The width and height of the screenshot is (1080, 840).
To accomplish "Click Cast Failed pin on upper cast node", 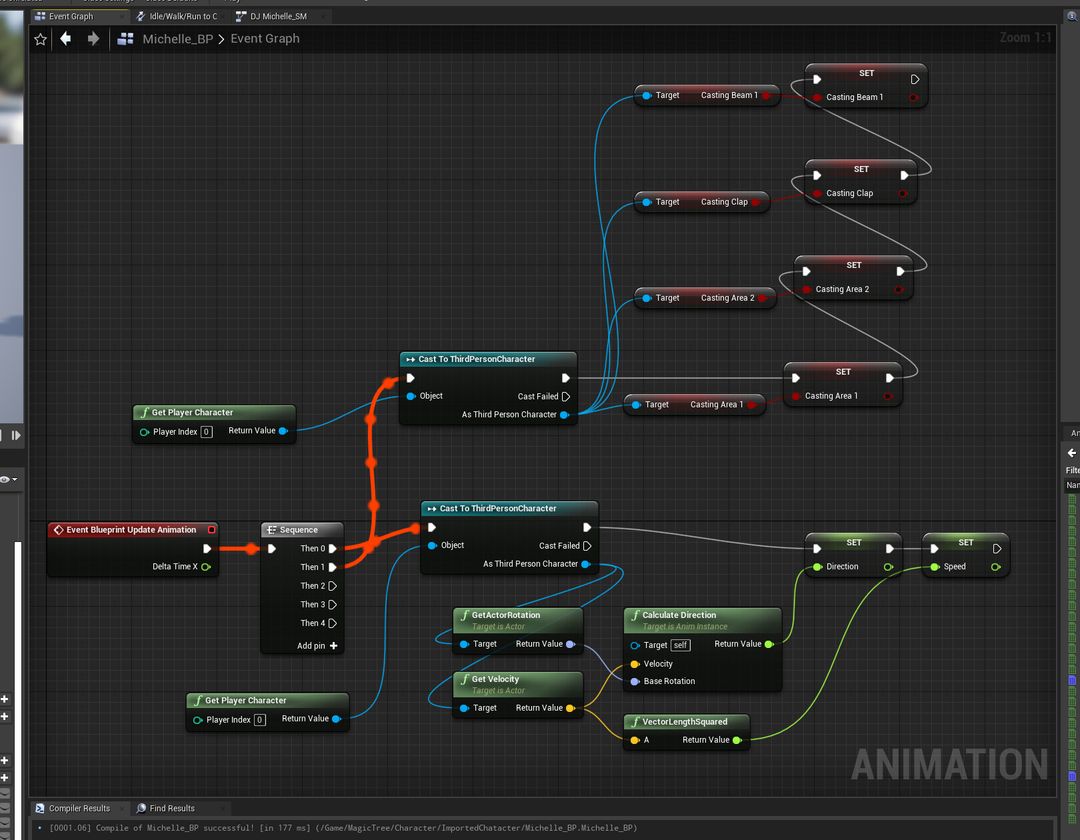I will click(565, 397).
